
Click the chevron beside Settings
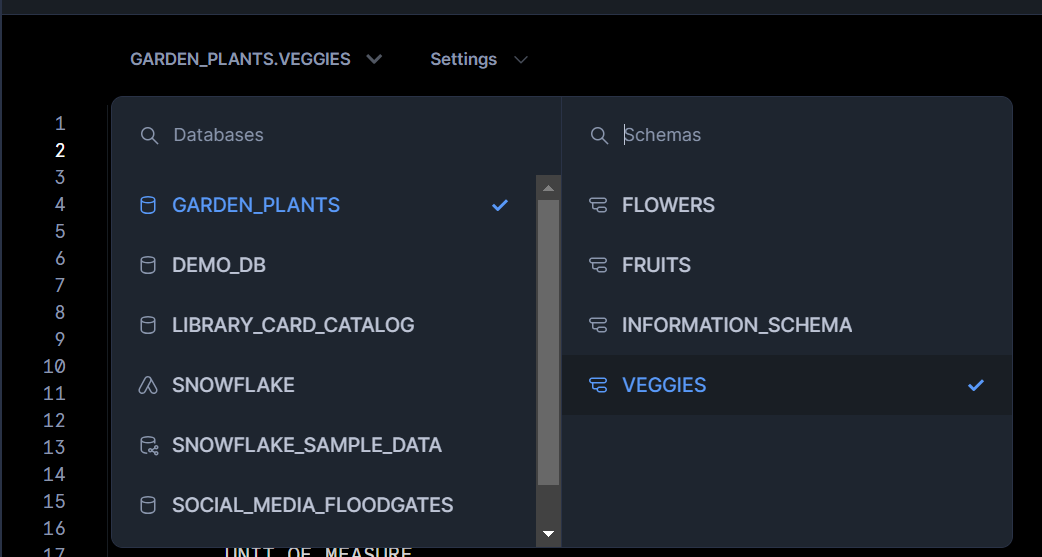[x=521, y=60]
